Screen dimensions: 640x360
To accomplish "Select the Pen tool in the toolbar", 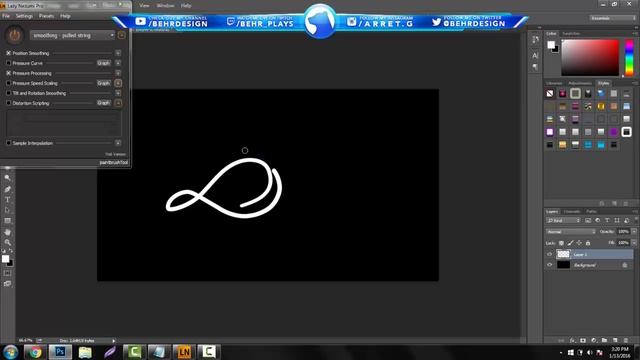I will point(7,189).
